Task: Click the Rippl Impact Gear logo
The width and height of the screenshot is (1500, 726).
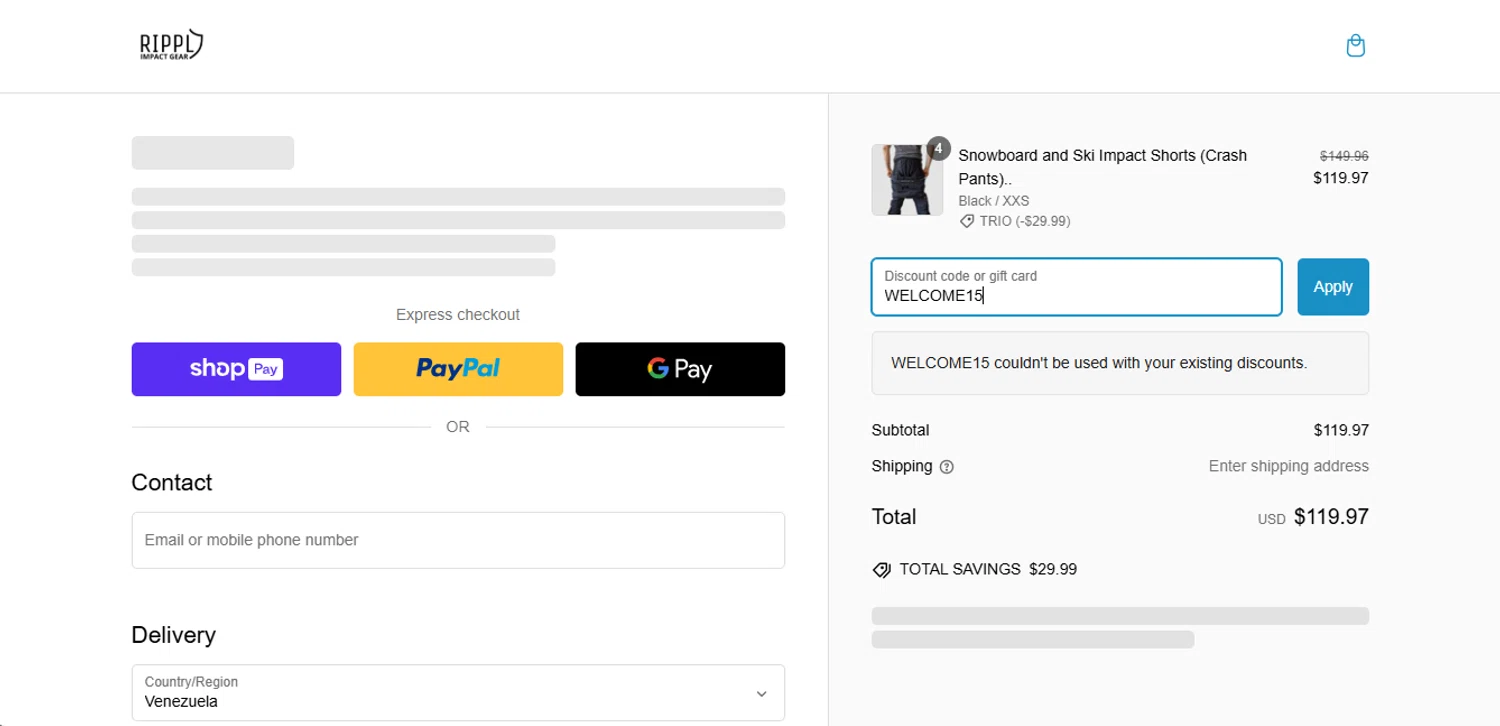Action: pyautogui.click(x=171, y=45)
